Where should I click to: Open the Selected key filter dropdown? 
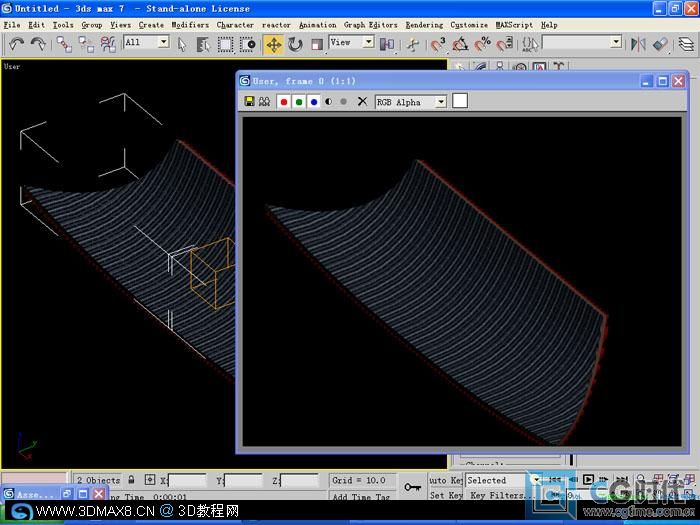pyautogui.click(x=503, y=480)
